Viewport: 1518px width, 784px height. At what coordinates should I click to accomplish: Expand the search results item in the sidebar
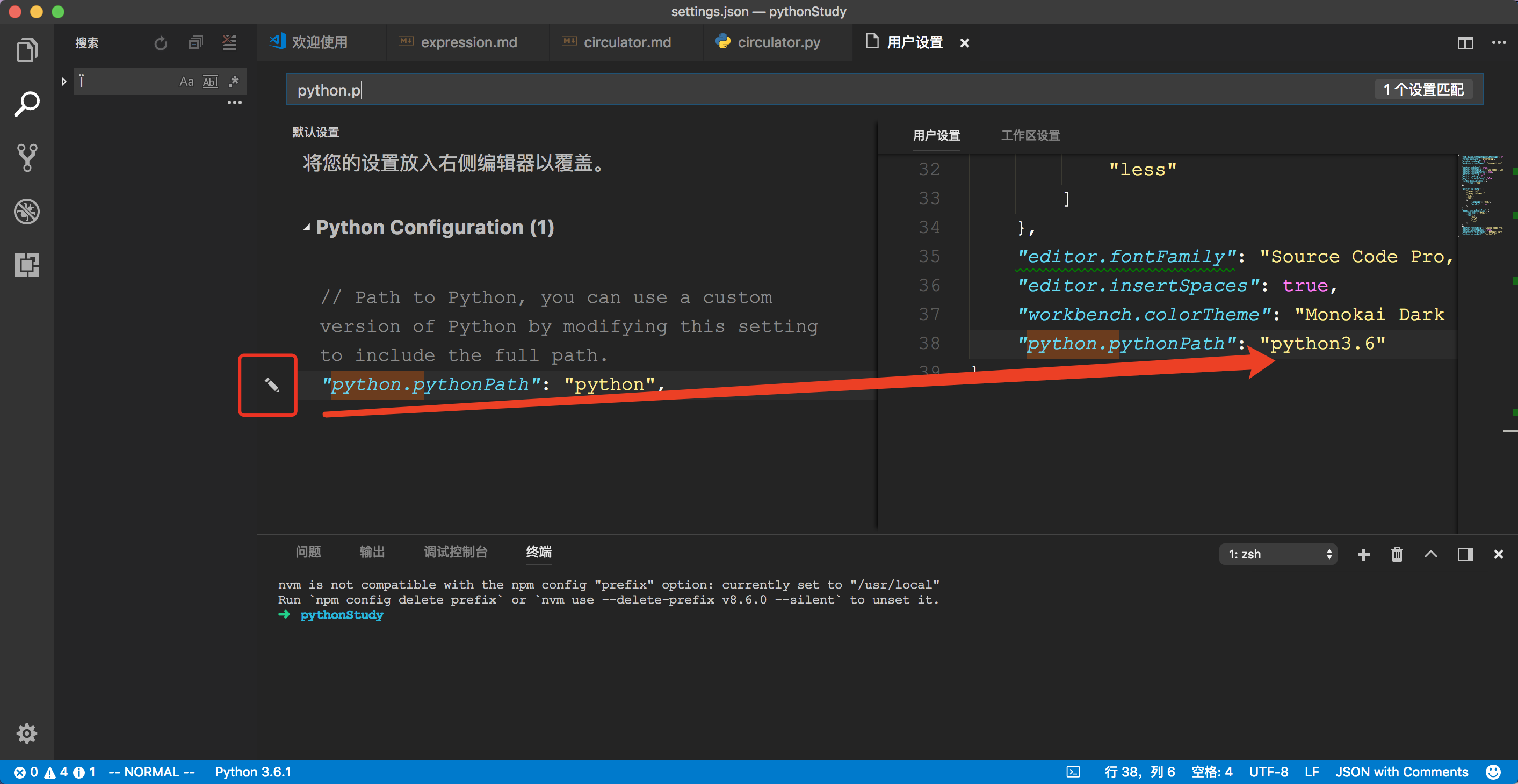(63, 81)
